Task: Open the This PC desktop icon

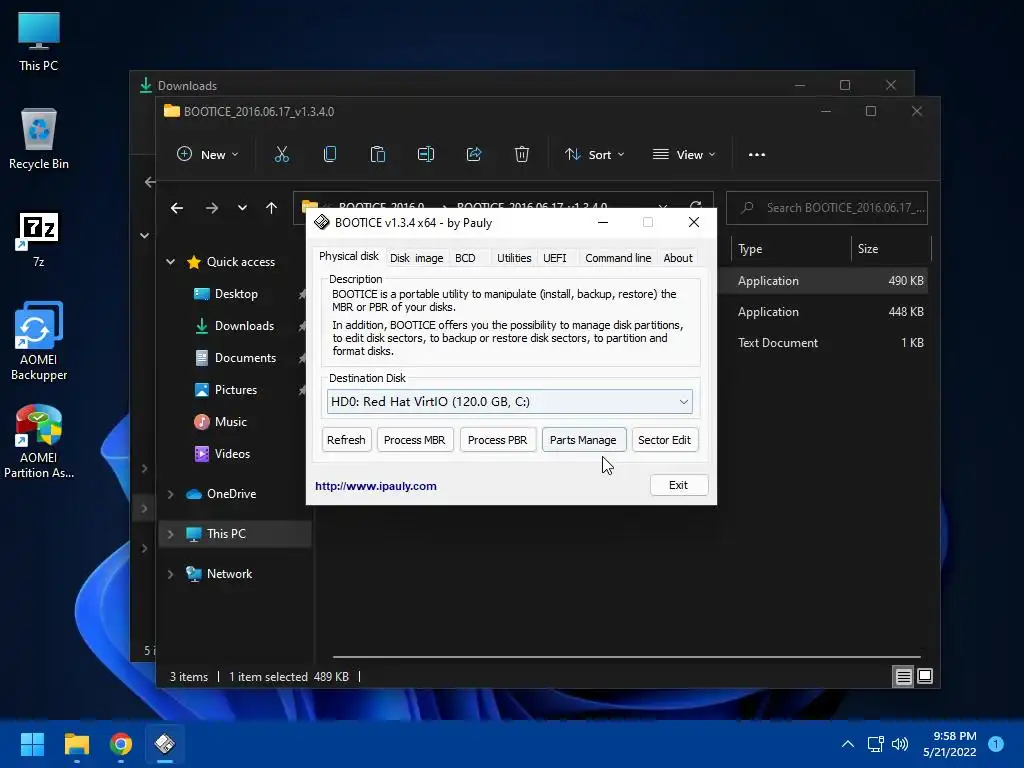Action: tap(39, 40)
